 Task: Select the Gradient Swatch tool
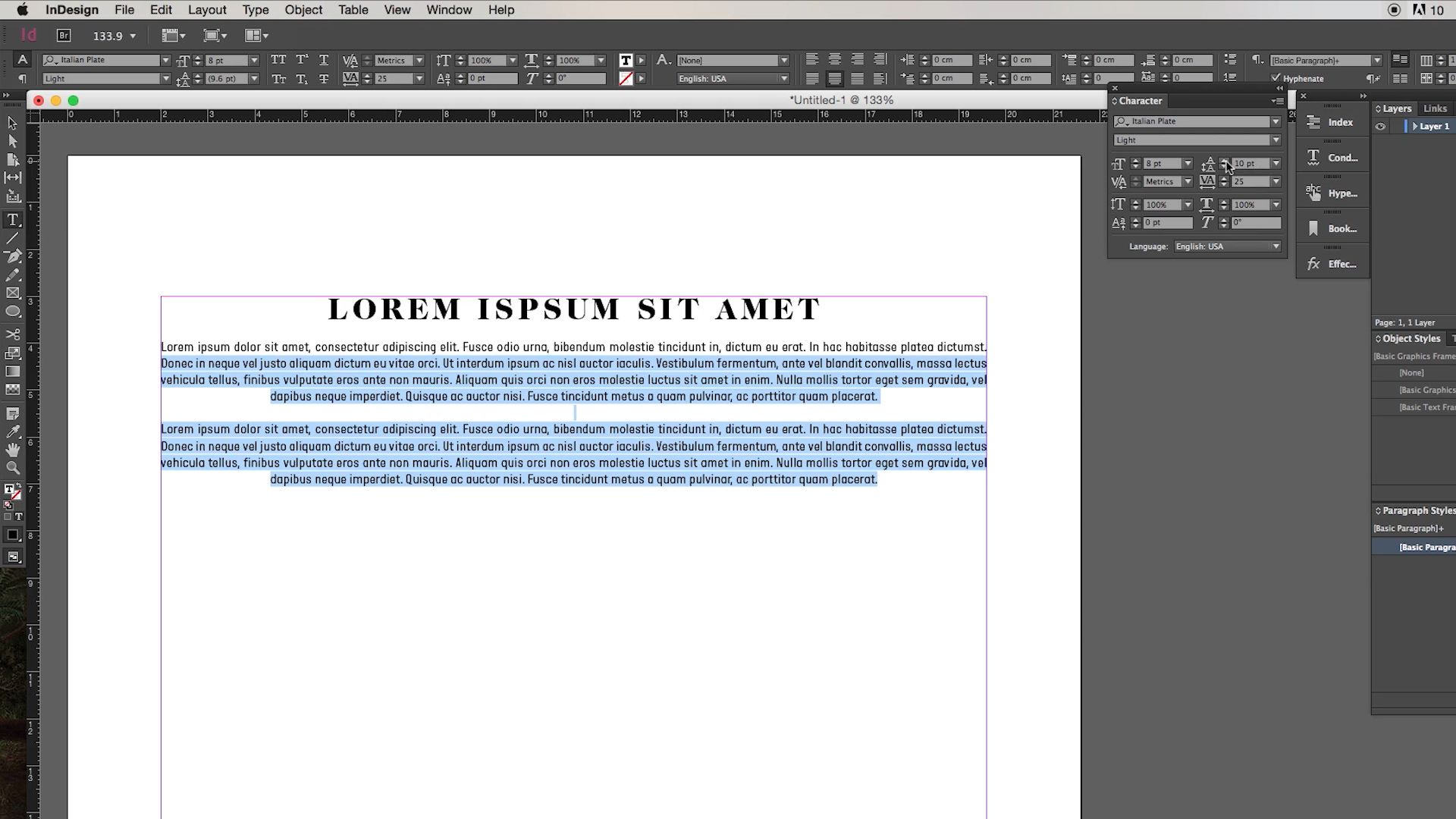pyautogui.click(x=12, y=372)
